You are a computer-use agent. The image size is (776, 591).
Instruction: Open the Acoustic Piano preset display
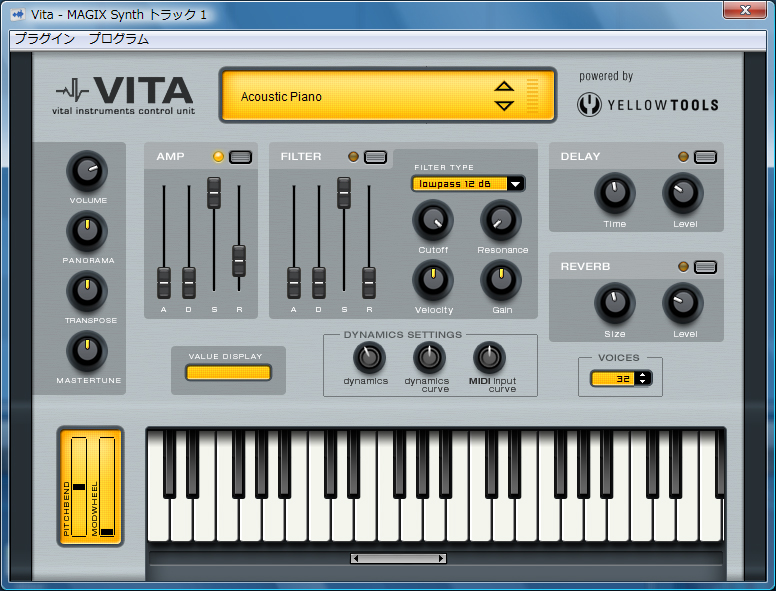click(x=388, y=95)
